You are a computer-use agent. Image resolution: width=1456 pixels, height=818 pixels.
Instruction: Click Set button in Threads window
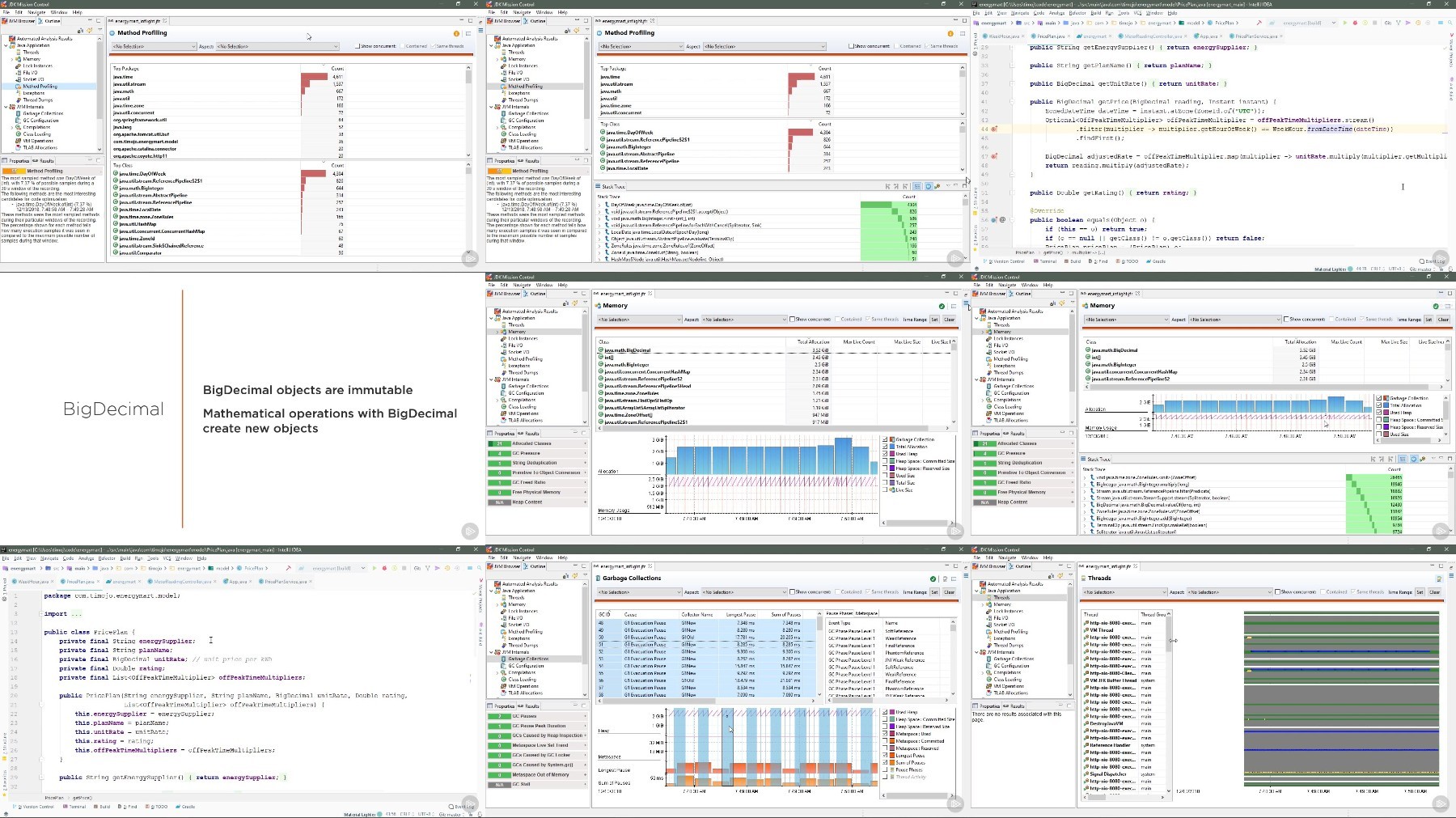pos(1420,592)
